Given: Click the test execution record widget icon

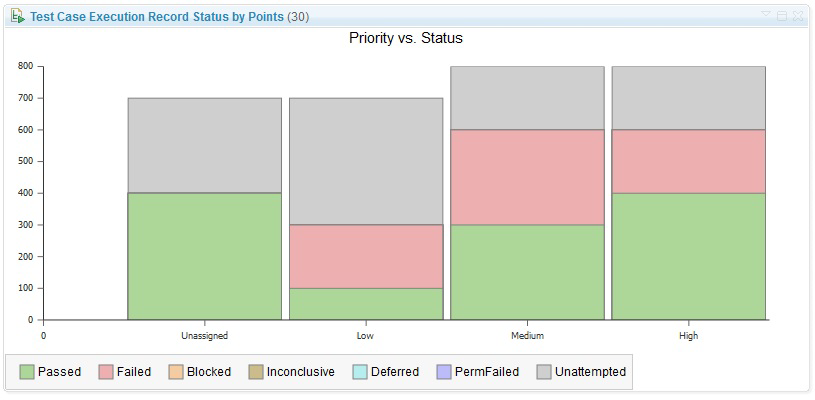Looking at the screenshot, I should (x=18, y=17).
